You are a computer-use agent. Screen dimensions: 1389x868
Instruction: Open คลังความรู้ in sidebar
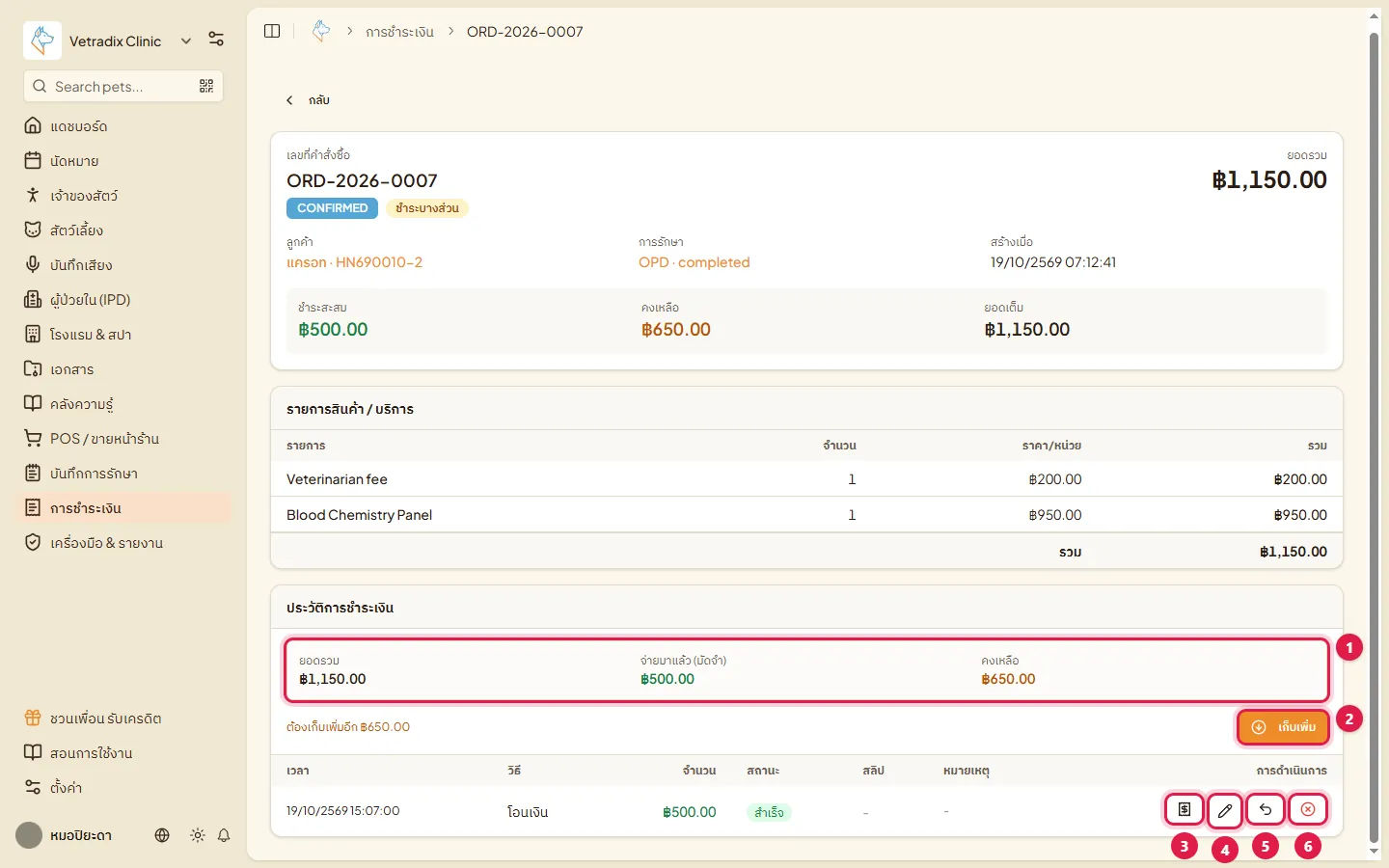pos(123,404)
